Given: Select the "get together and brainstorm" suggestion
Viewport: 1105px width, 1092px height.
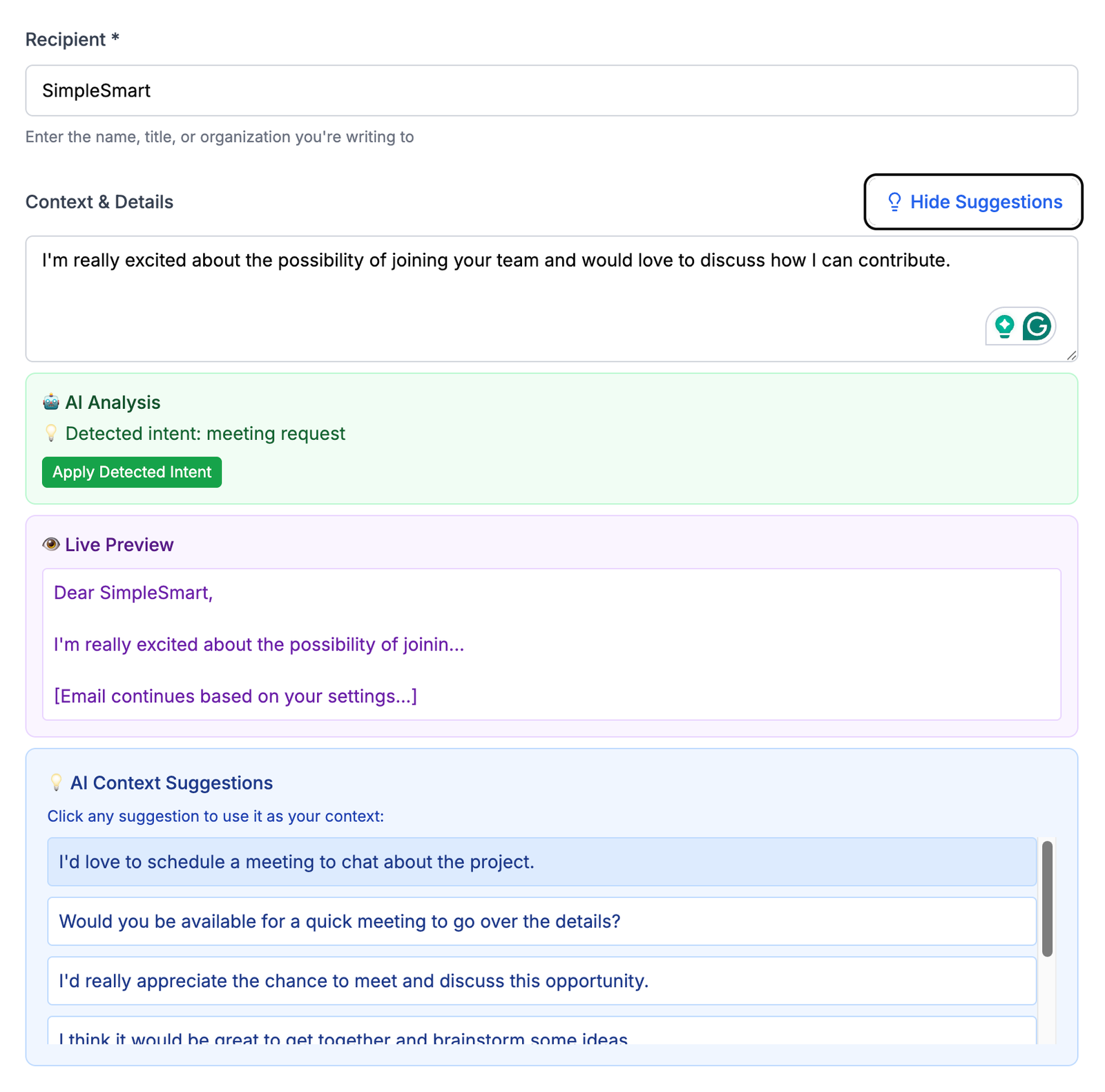Looking at the screenshot, I should 541,1033.
